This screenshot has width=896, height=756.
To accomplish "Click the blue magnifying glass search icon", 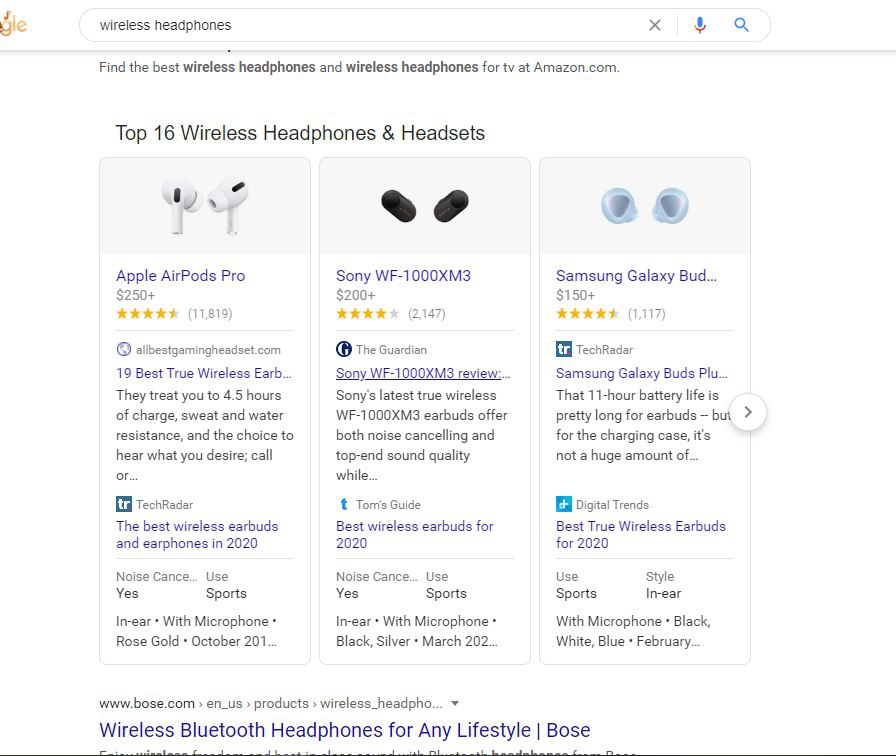I will [x=741, y=25].
